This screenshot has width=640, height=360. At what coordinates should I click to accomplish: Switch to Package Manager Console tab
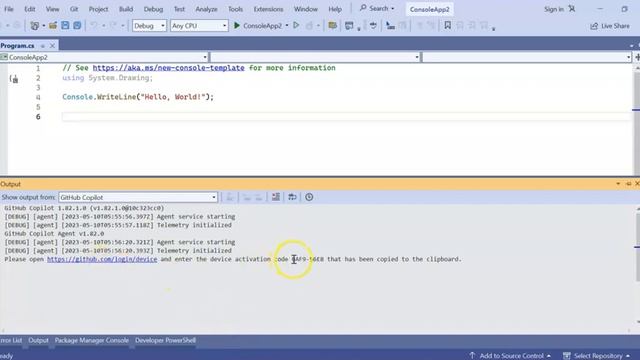(x=91, y=340)
